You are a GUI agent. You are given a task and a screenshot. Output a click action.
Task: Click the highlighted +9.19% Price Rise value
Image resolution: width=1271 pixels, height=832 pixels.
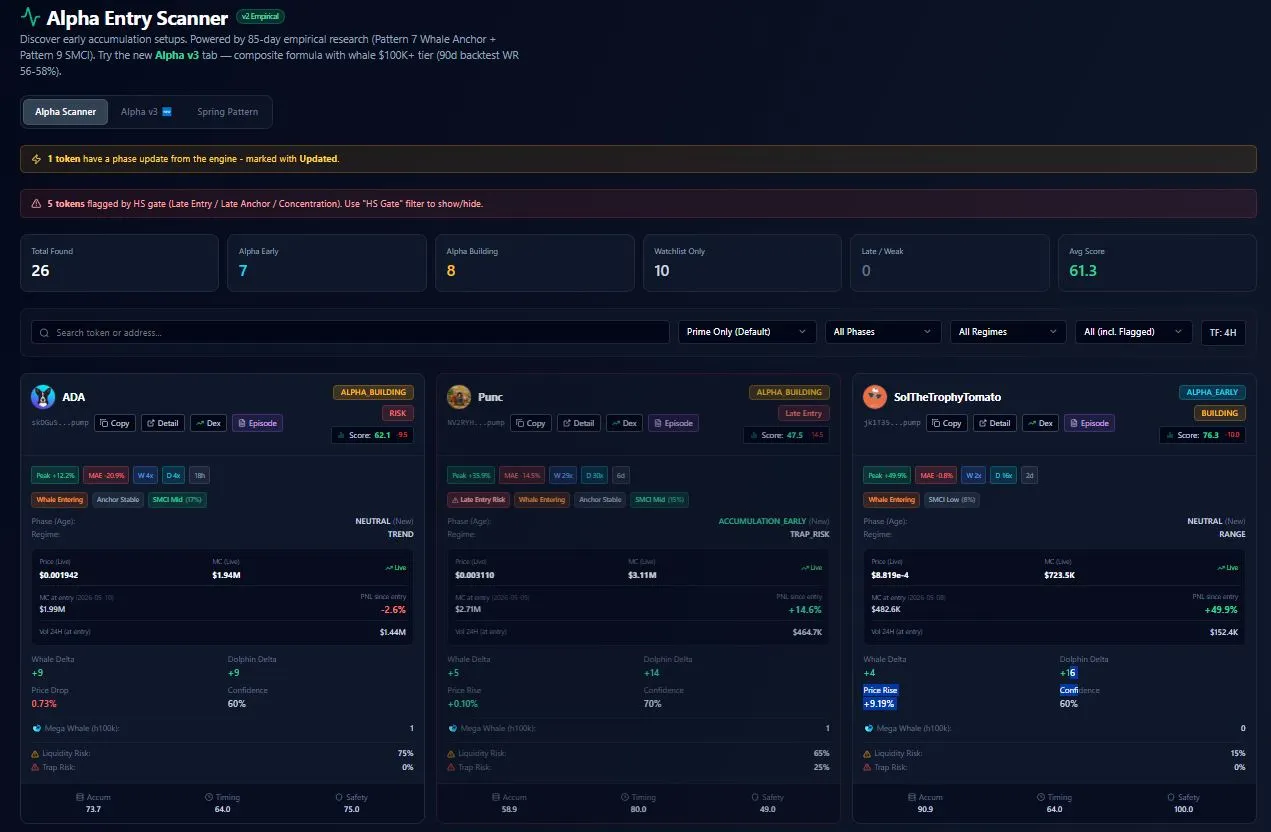pyautogui.click(x=880, y=704)
